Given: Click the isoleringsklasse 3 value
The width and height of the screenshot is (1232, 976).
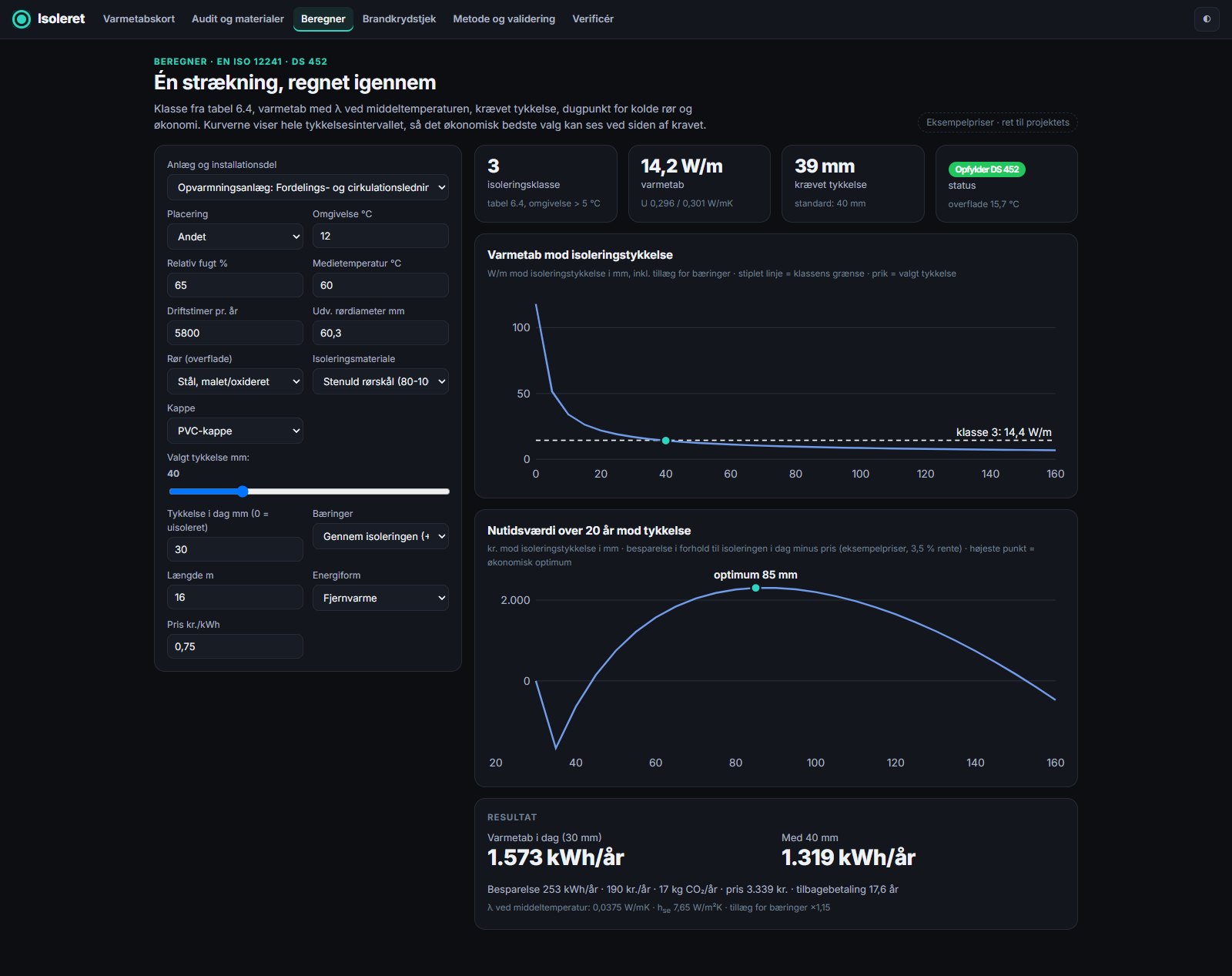Looking at the screenshot, I should click(x=494, y=166).
